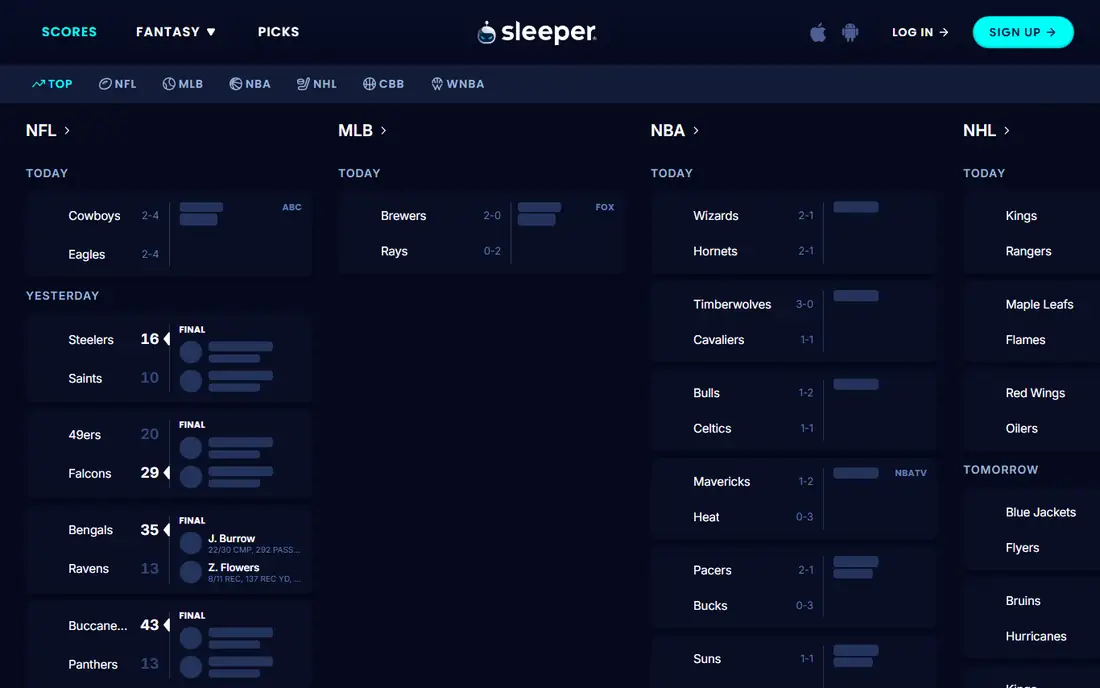Click the Bucks team name
The height and width of the screenshot is (688, 1100).
point(710,606)
